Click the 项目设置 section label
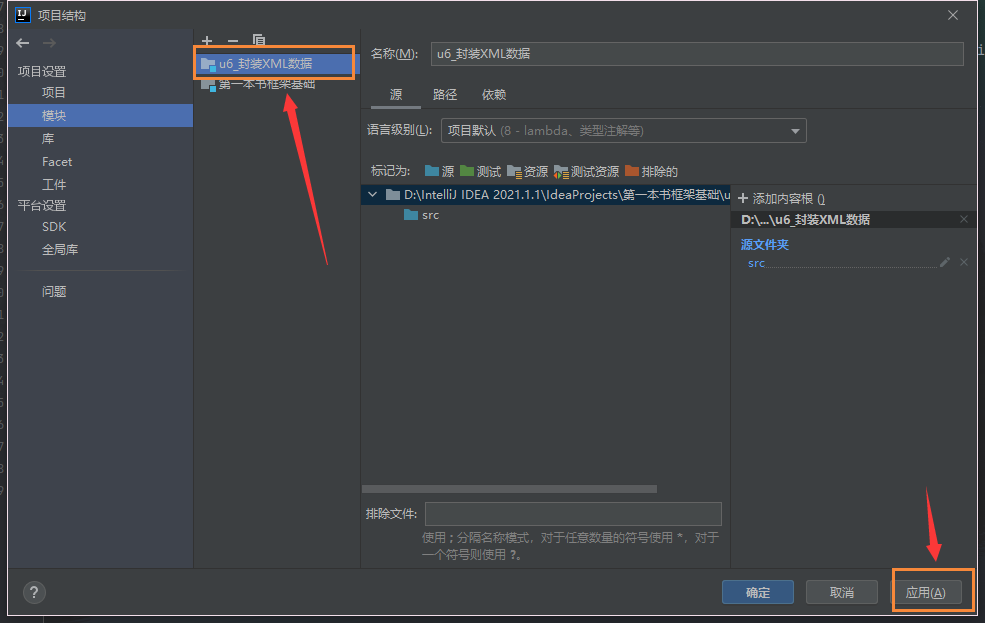Image resolution: width=985 pixels, height=623 pixels. (x=42, y=72)
